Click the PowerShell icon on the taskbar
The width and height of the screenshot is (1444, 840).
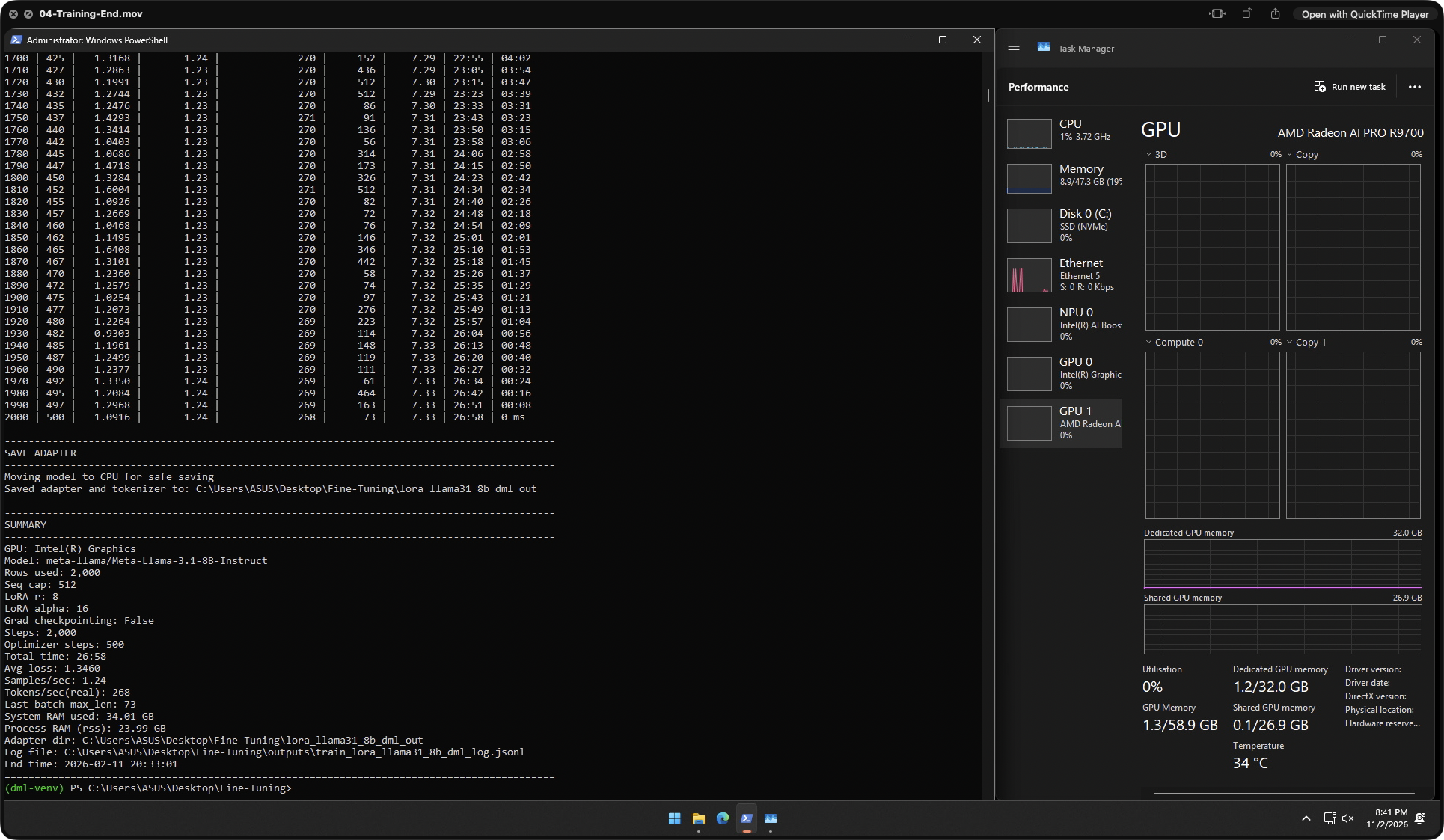point(746,819)
